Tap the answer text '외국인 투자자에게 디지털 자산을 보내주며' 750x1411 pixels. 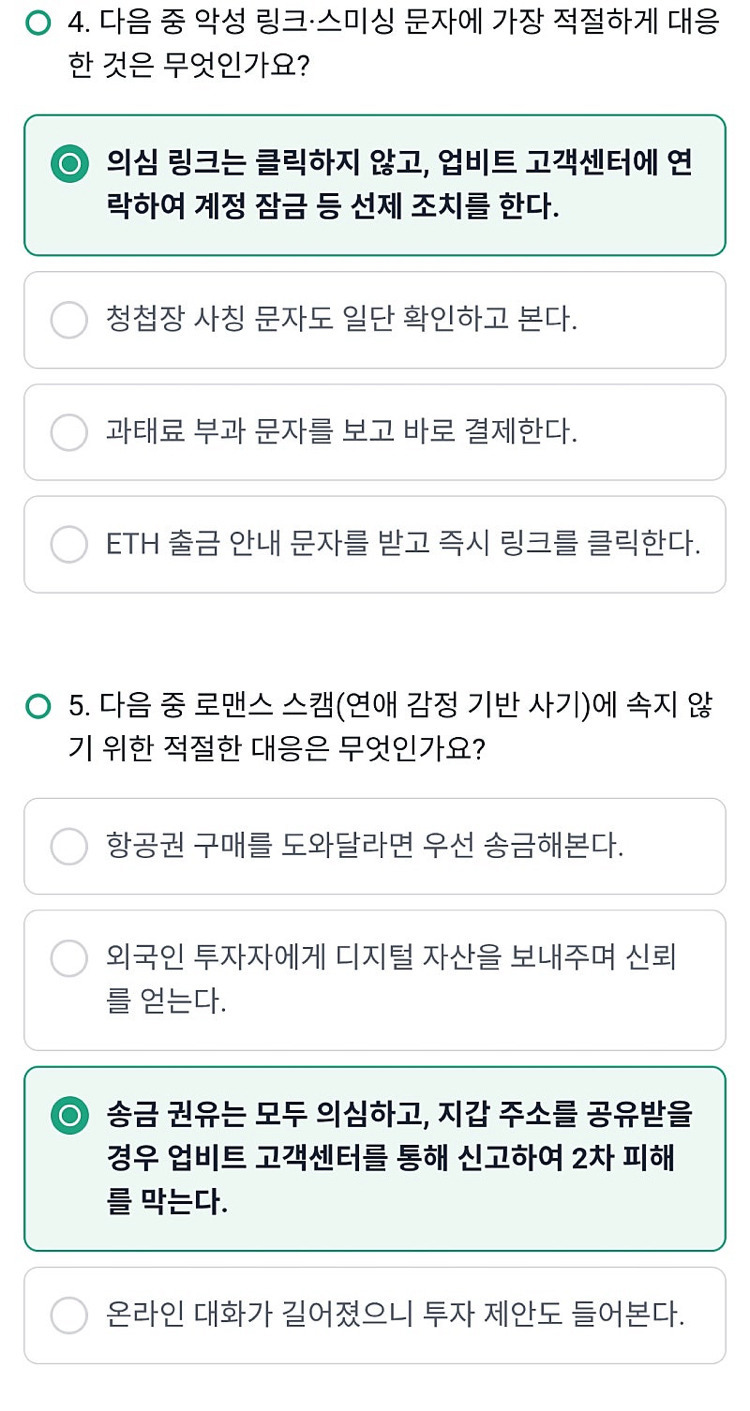(x=391, y=958)
